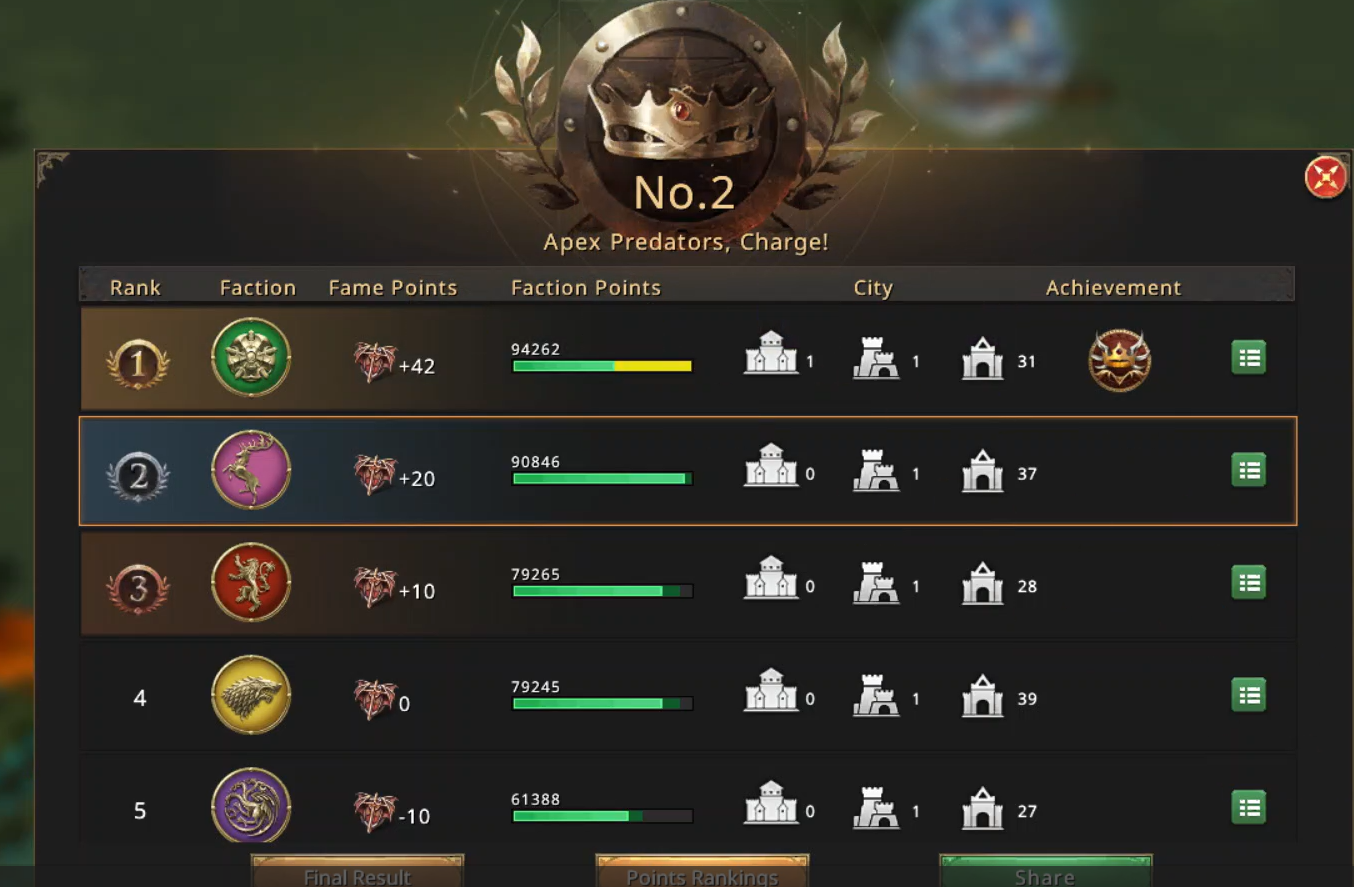Click the 94262 faction points progress bar
This screenshot has width=1354, height=887.
coord(602,366)
